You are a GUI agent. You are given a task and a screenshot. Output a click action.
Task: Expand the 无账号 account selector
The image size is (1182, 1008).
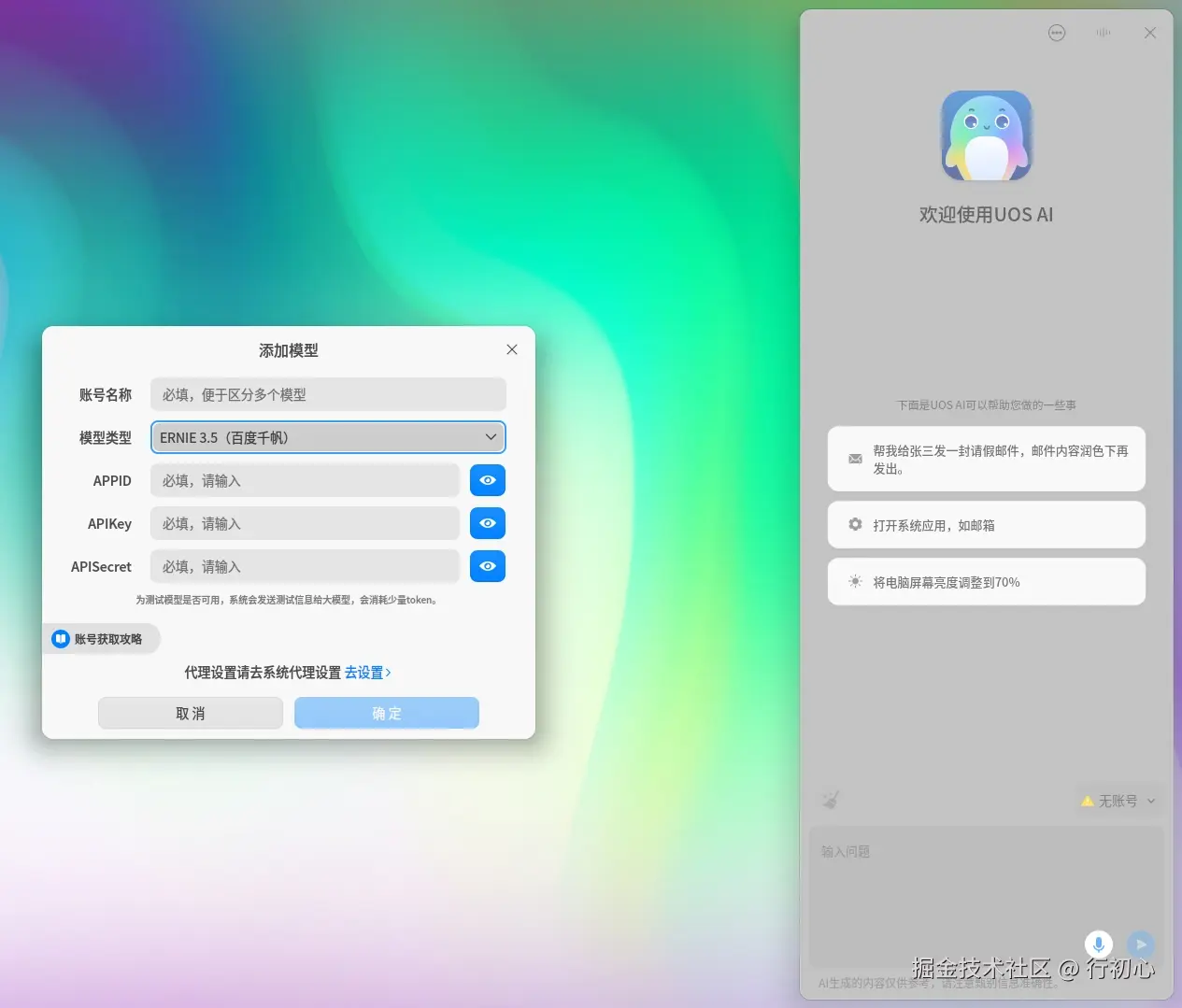coord(1119,801)
